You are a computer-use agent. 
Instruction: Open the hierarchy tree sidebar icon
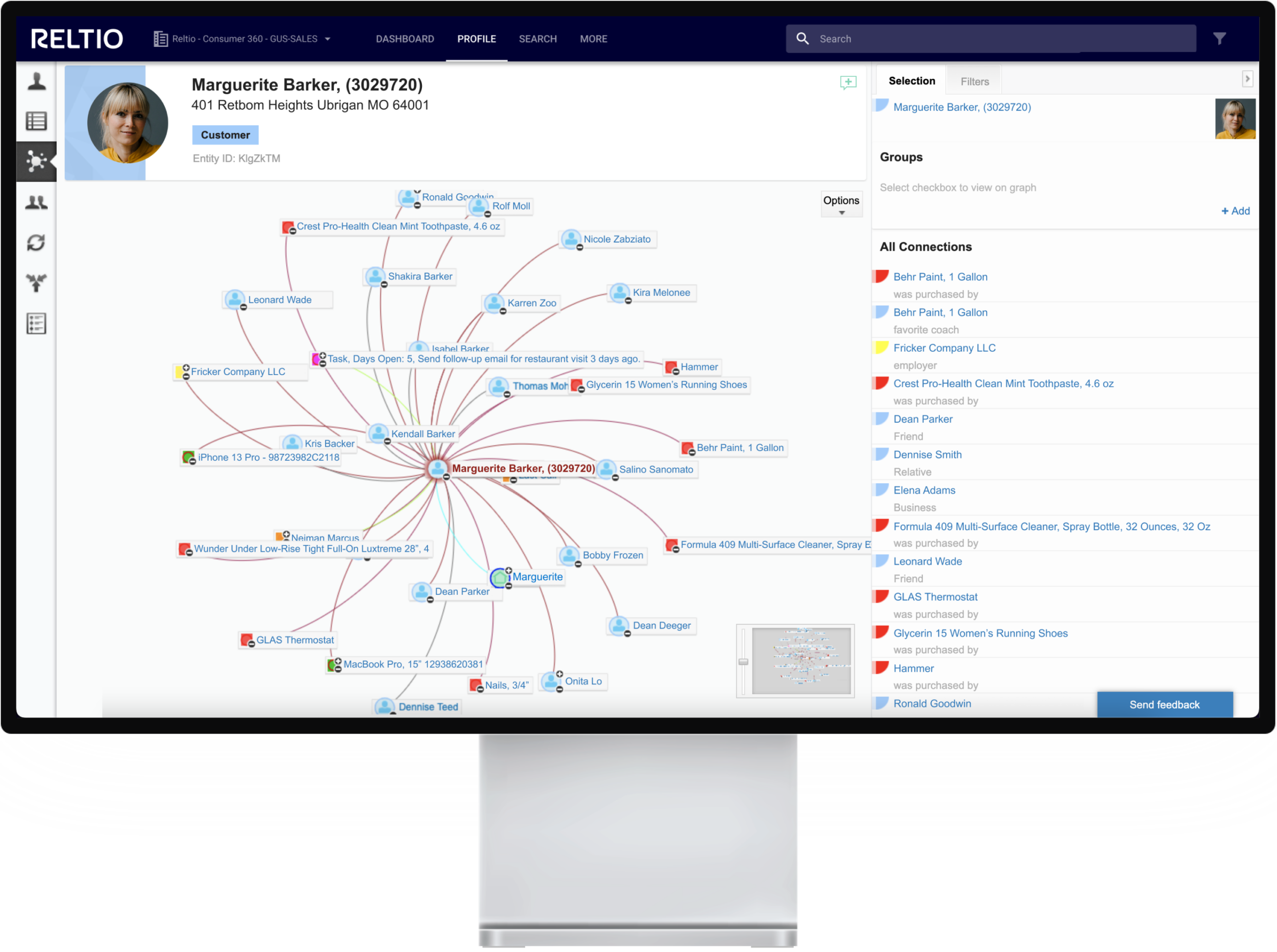click(36, 282)
